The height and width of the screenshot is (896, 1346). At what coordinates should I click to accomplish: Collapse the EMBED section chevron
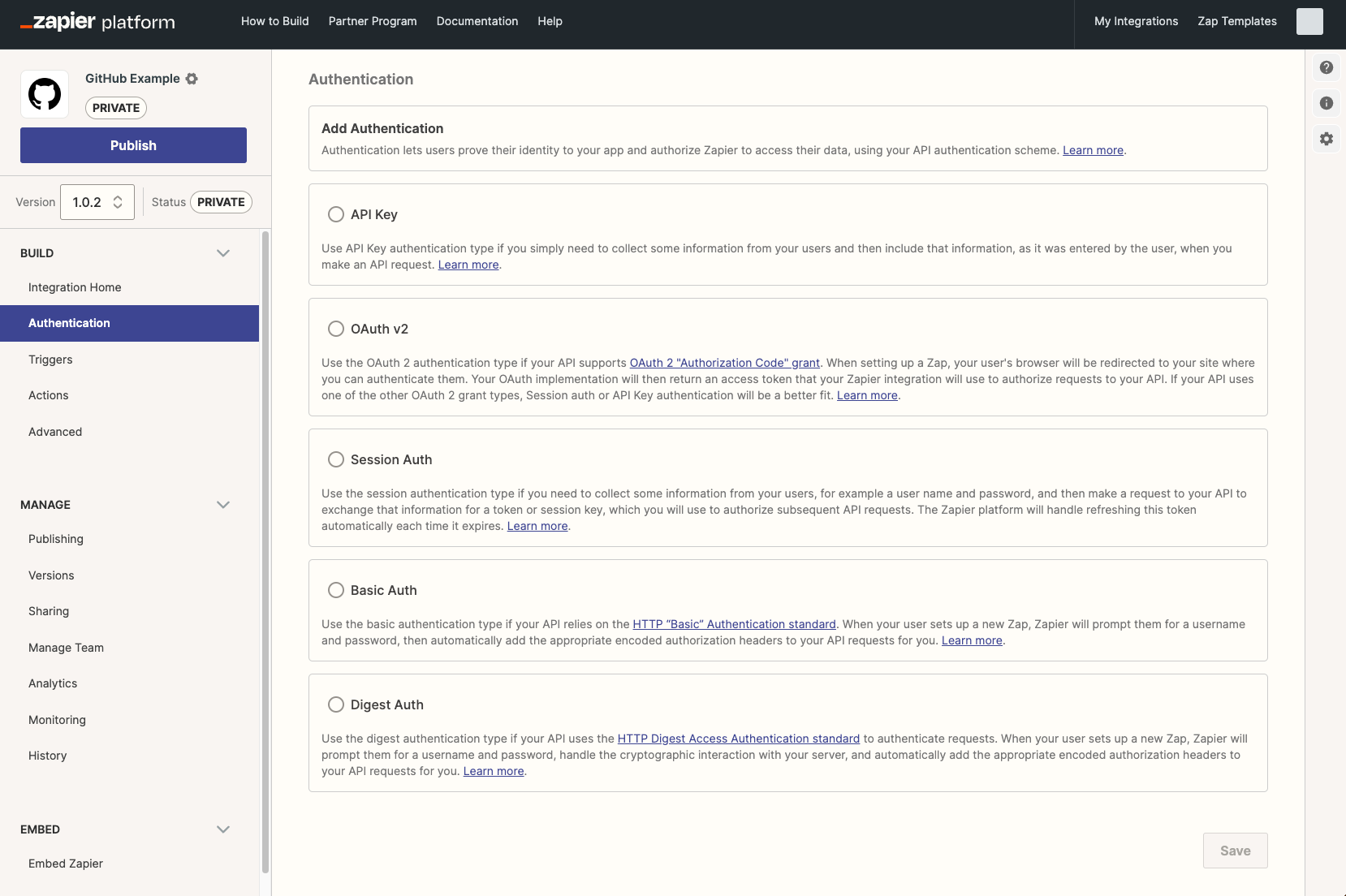click(x=223, y=829)
